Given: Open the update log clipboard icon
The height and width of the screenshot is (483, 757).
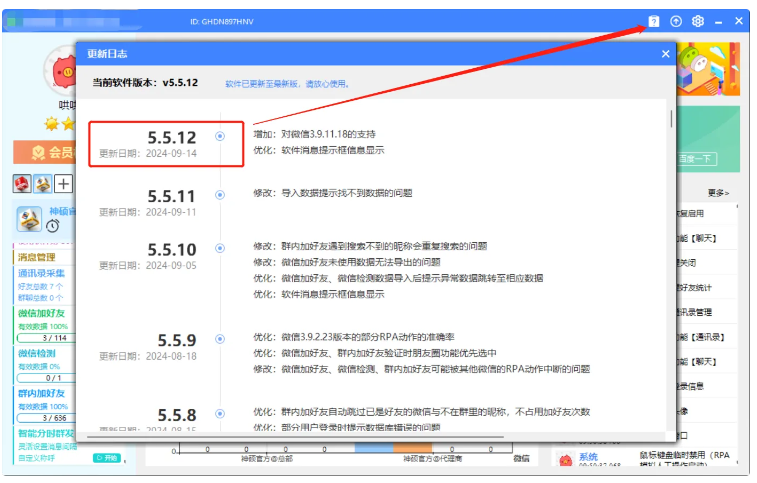Looking at the screenshot, I should (x=653, y=21).
